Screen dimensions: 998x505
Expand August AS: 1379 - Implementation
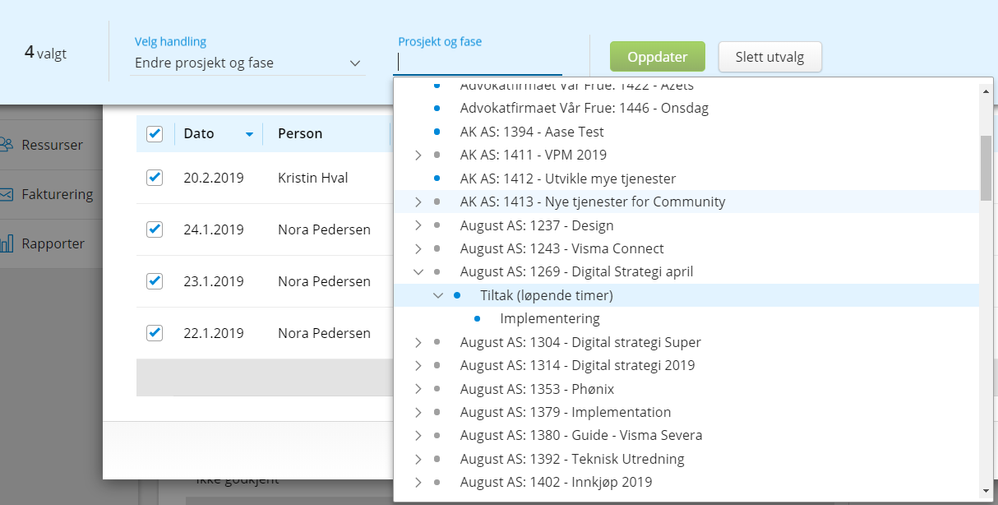point(418,412)
